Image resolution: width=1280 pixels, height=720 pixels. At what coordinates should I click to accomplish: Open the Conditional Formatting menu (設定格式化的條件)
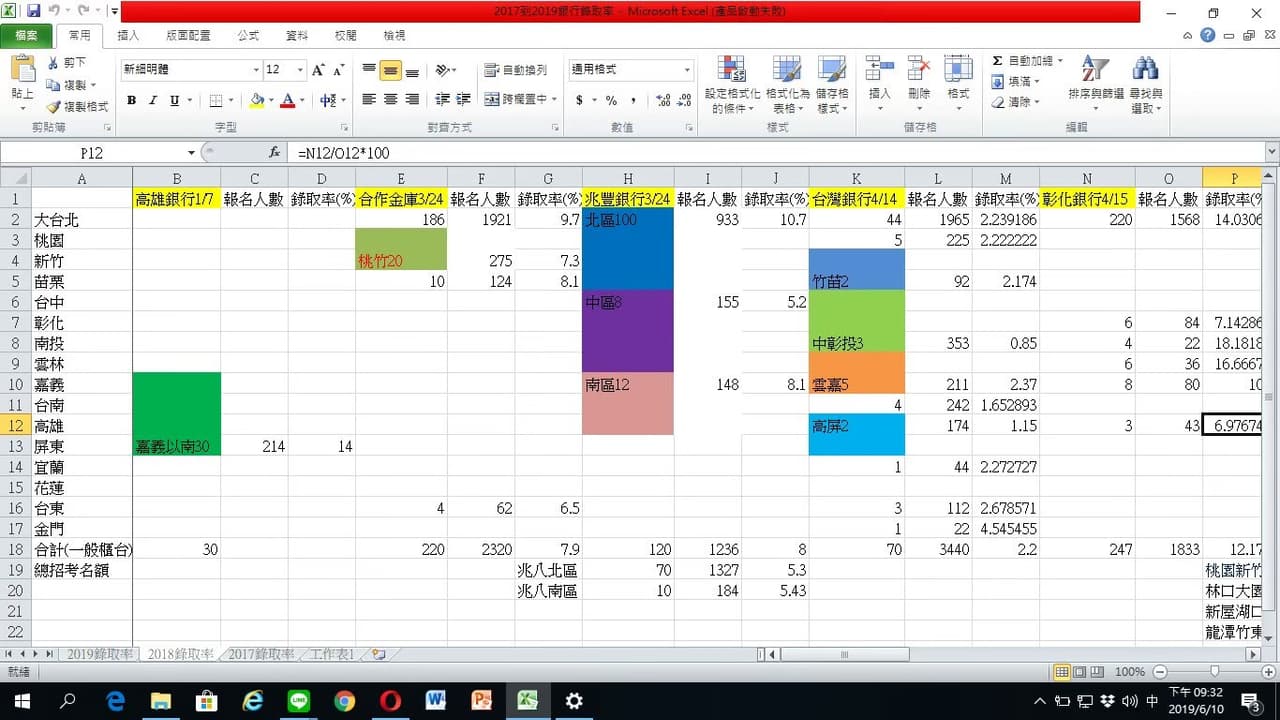(x=732, y=84)
